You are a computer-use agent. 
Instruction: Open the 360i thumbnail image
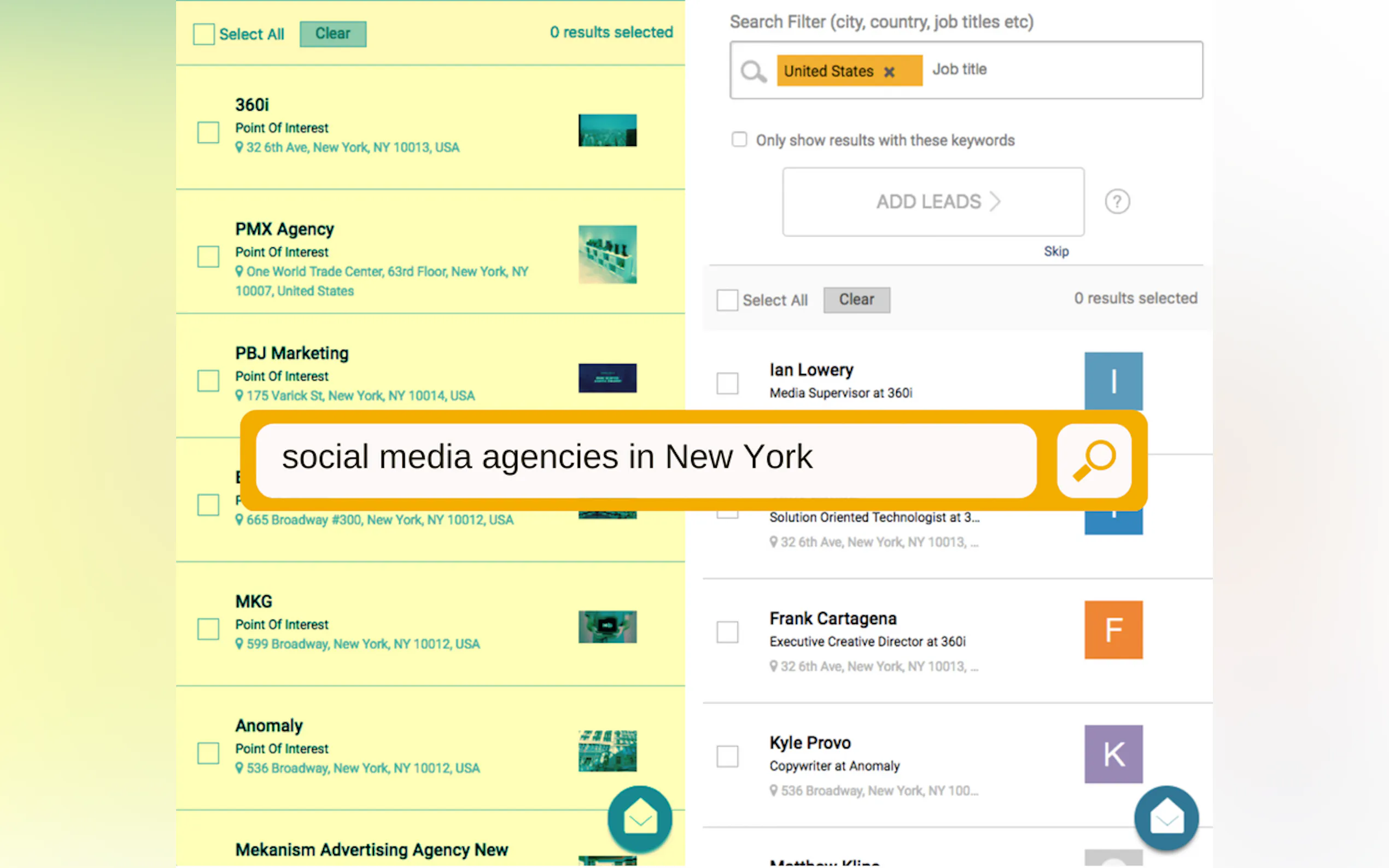pos(607,130)
